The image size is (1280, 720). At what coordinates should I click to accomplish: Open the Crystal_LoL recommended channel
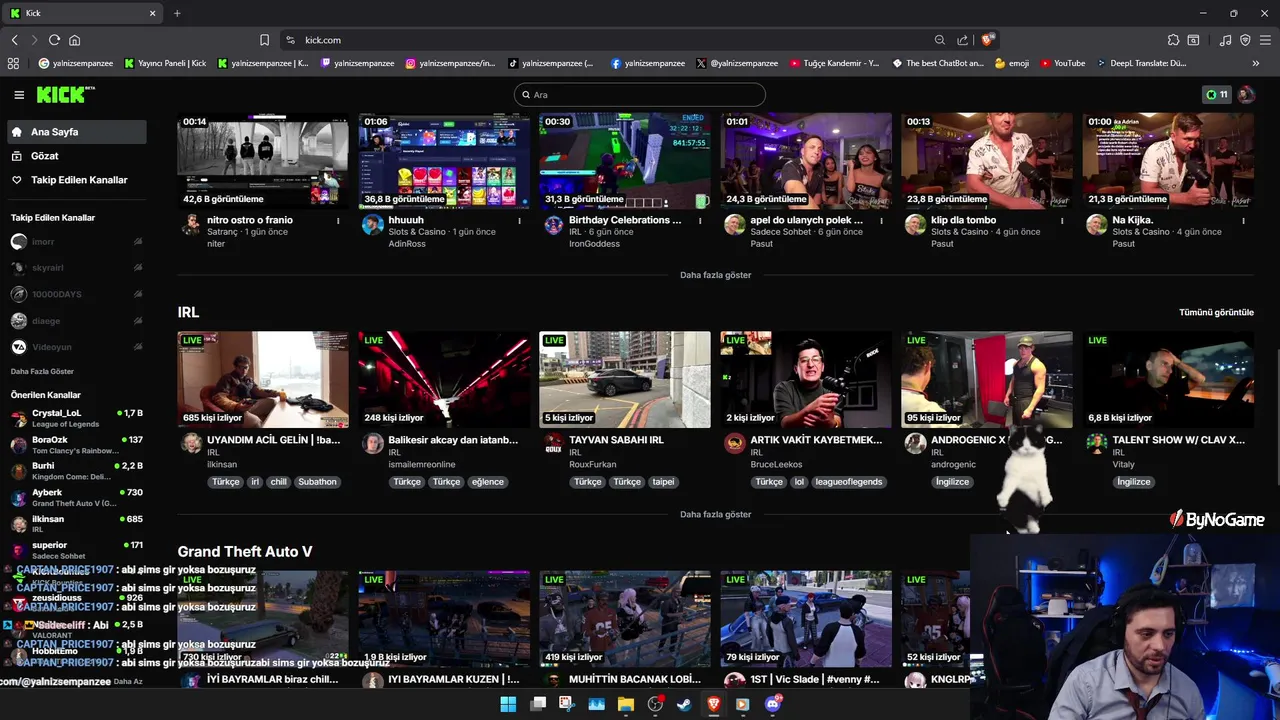(x=76, y=418)
